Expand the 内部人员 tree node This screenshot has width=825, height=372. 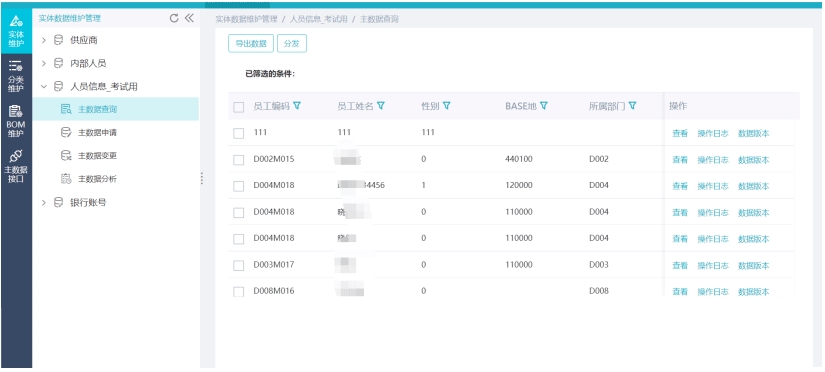click(x=44, y=63)
